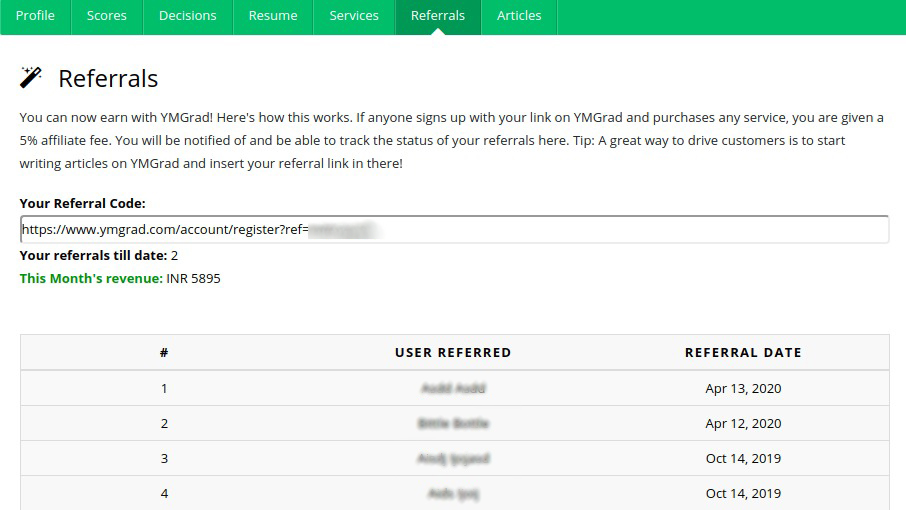Click the USER REFERRED column header
Viewport: 906px width, 510px height.
pos(453,352)
